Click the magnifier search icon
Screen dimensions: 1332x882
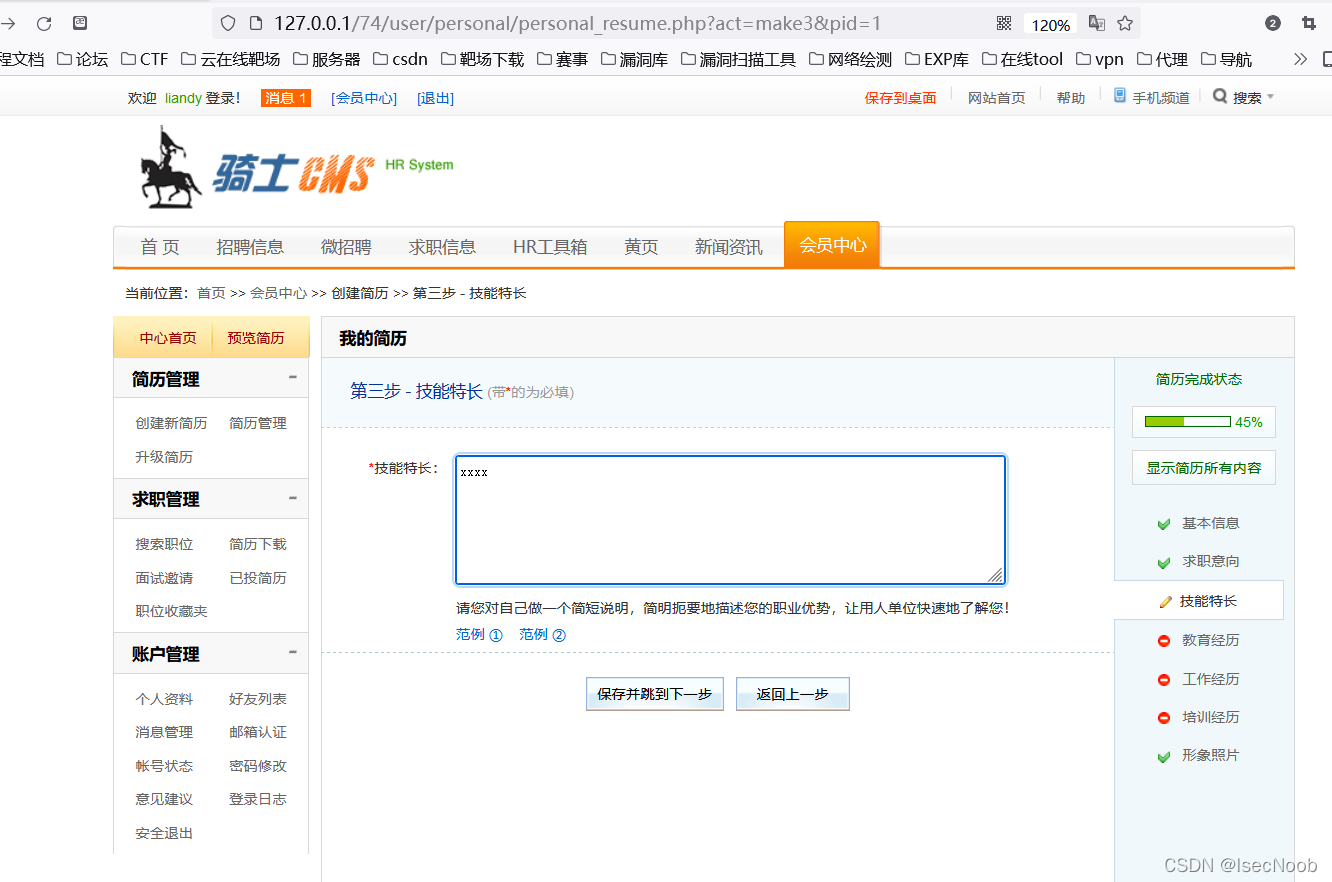tap(1219, 96)
